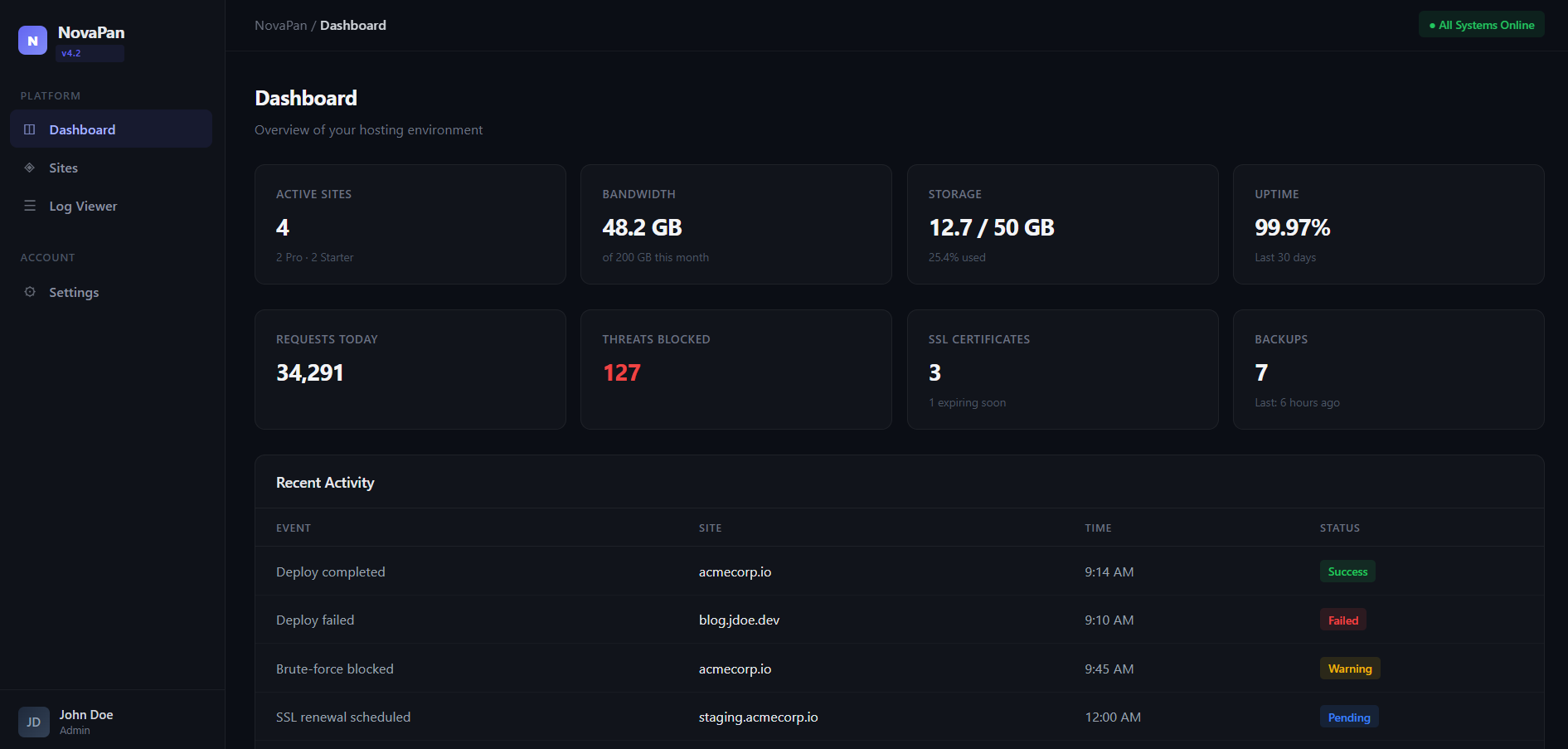1568x749 pixels.
Task: Select the Threats Blocked card
Action: pos(735,369)
